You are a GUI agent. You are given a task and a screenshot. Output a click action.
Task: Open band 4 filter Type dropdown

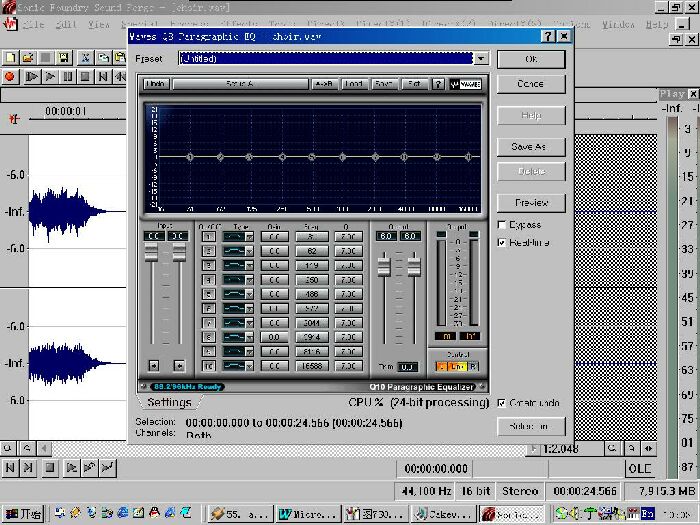250,280
